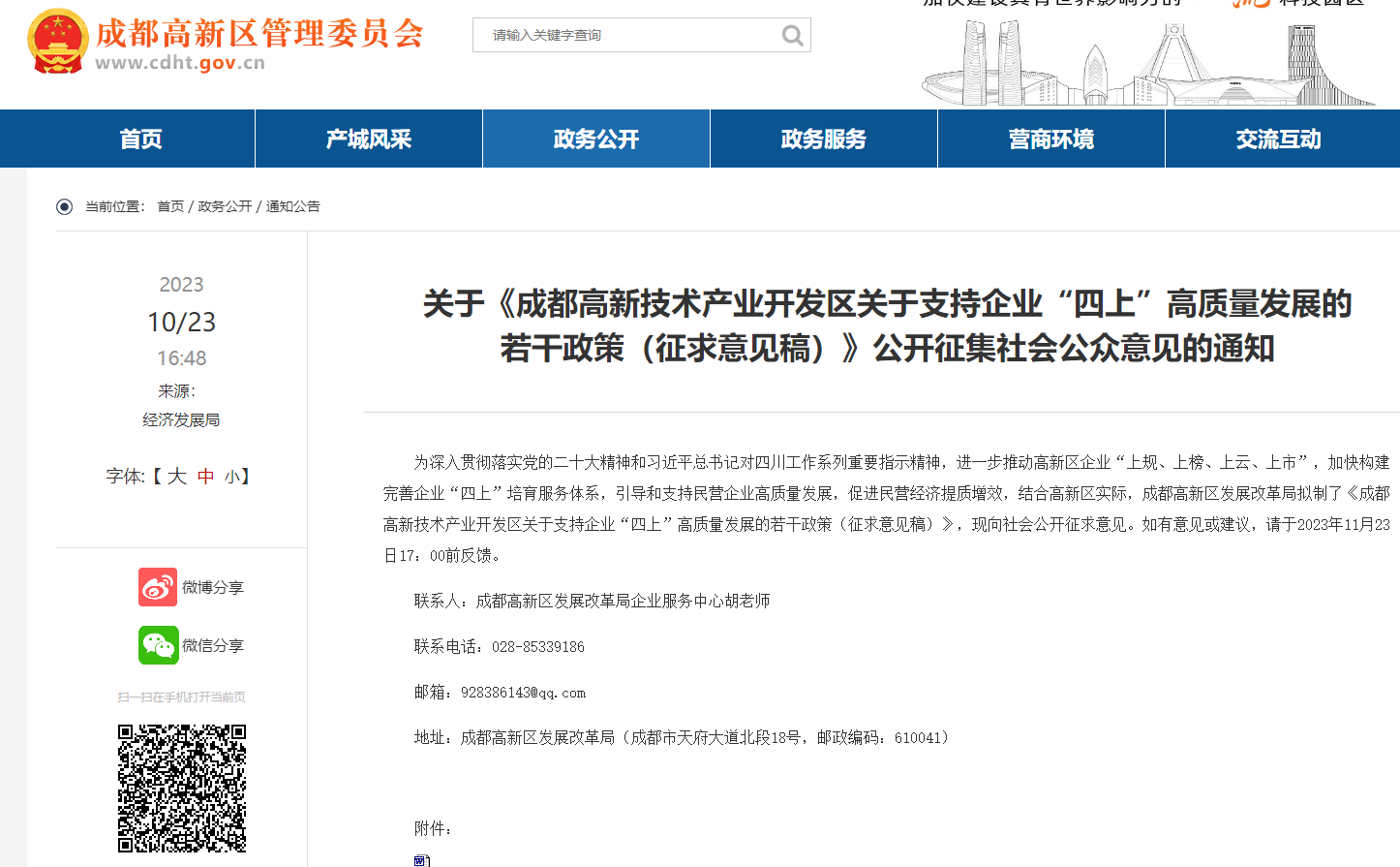Click the national emblem logo

click(58, 42)
